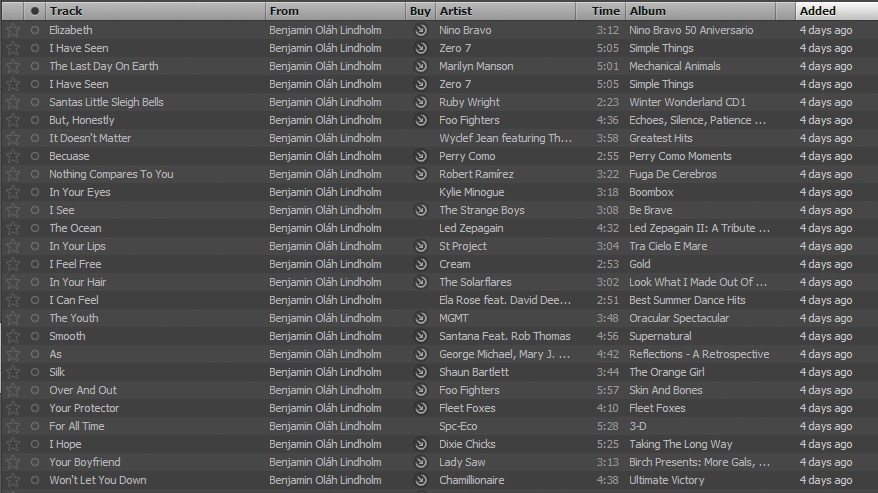Click the buy icon for "Smooth"
This screenshot has height=493, width=878.
click(421, 336)
